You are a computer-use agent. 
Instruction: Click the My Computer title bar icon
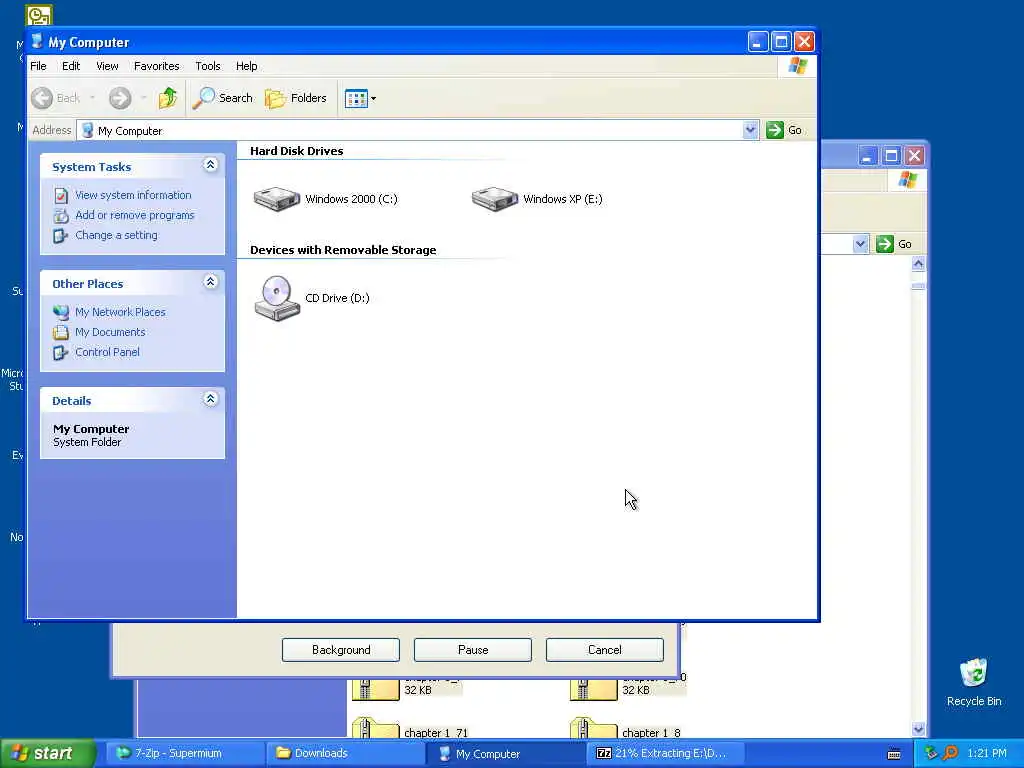[37, 42]
